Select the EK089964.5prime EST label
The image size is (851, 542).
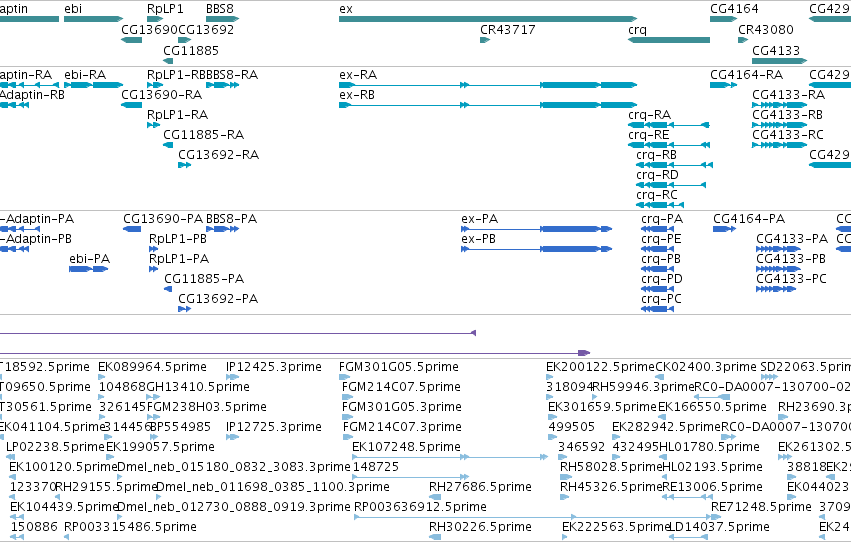pos(152,367)
